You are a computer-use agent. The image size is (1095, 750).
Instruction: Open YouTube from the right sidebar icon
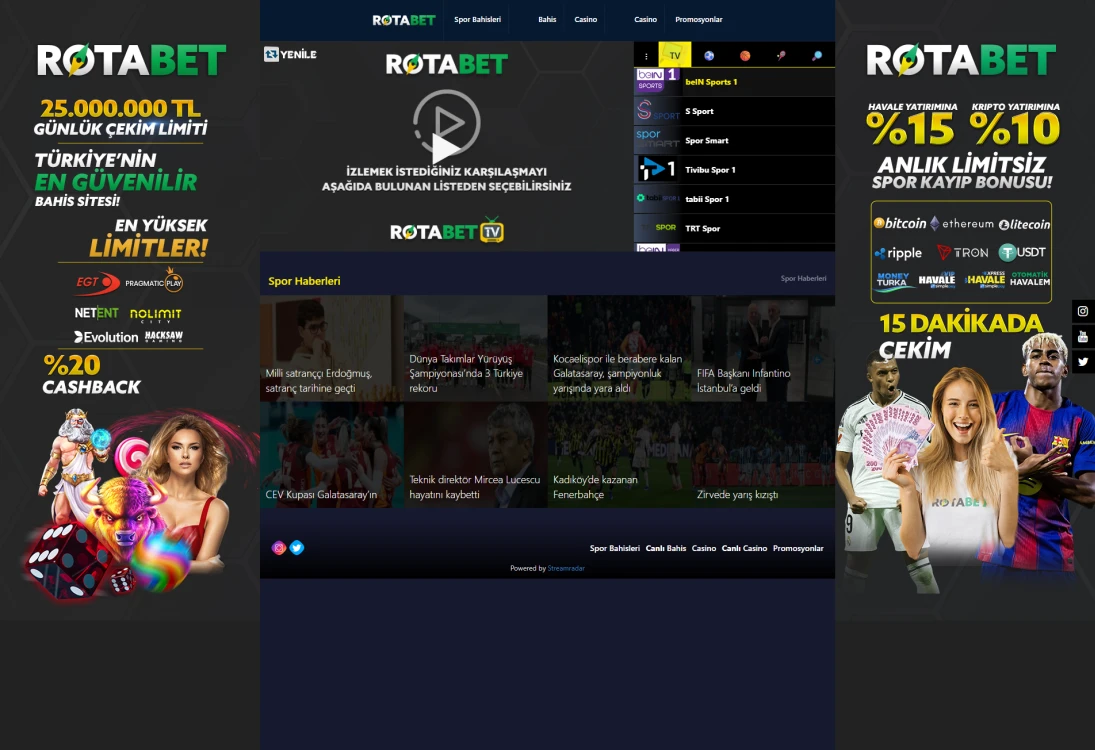coord(1083,336)
